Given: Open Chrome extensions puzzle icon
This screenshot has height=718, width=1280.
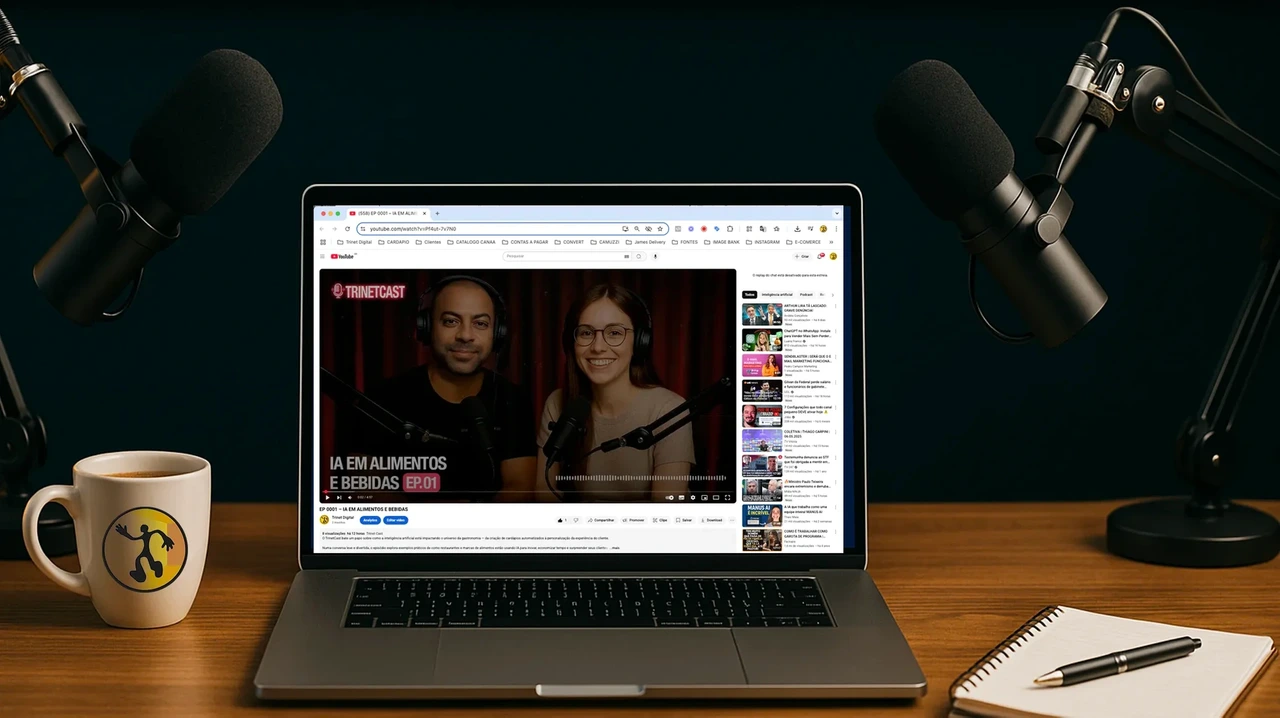Looking at the screenshot, I should [730, 229].
